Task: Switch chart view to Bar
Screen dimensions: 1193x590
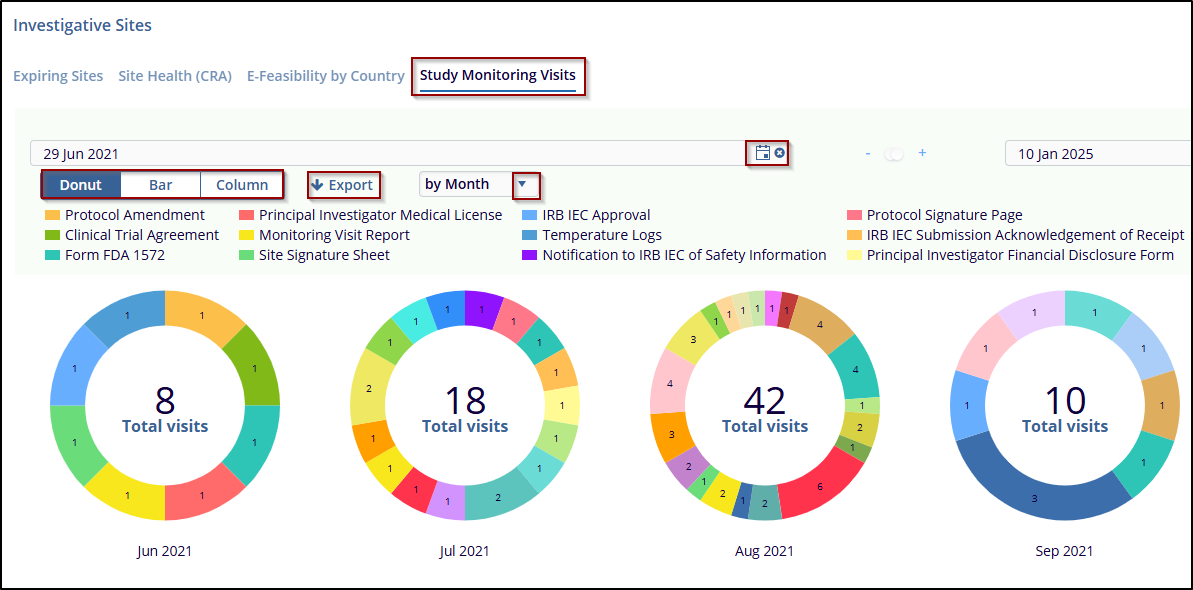Action: [160, 185]
